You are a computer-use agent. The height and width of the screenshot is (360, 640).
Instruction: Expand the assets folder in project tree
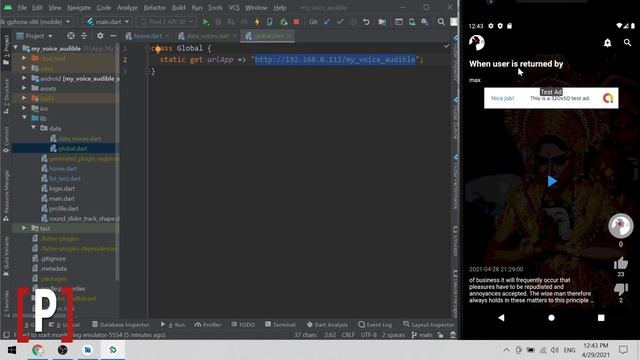tap(24, 88)
